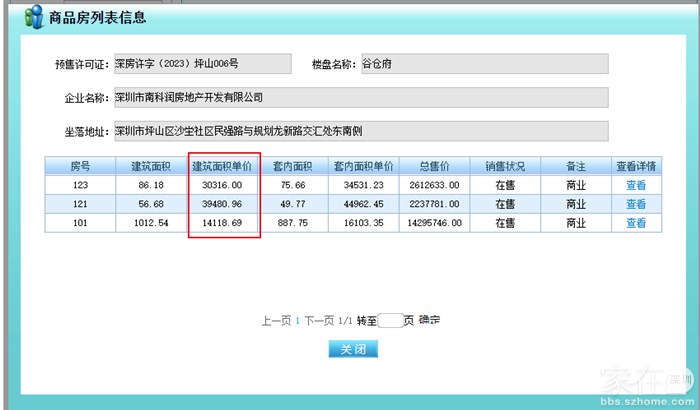The image size is (700, 410).
Task: Click the 房号 column header
Action: [x=80, y=166]
